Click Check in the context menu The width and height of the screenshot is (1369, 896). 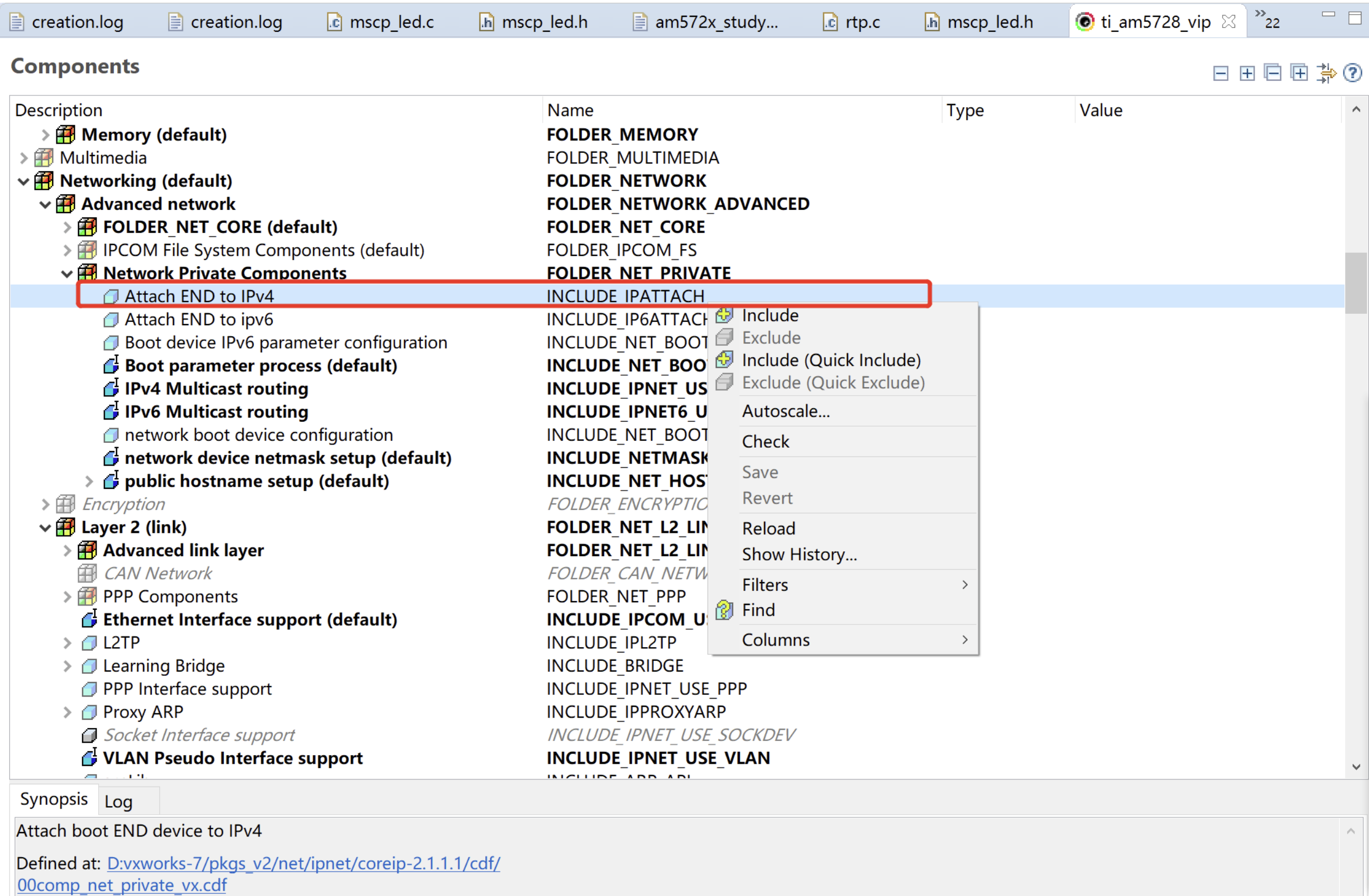coord(766,441)
